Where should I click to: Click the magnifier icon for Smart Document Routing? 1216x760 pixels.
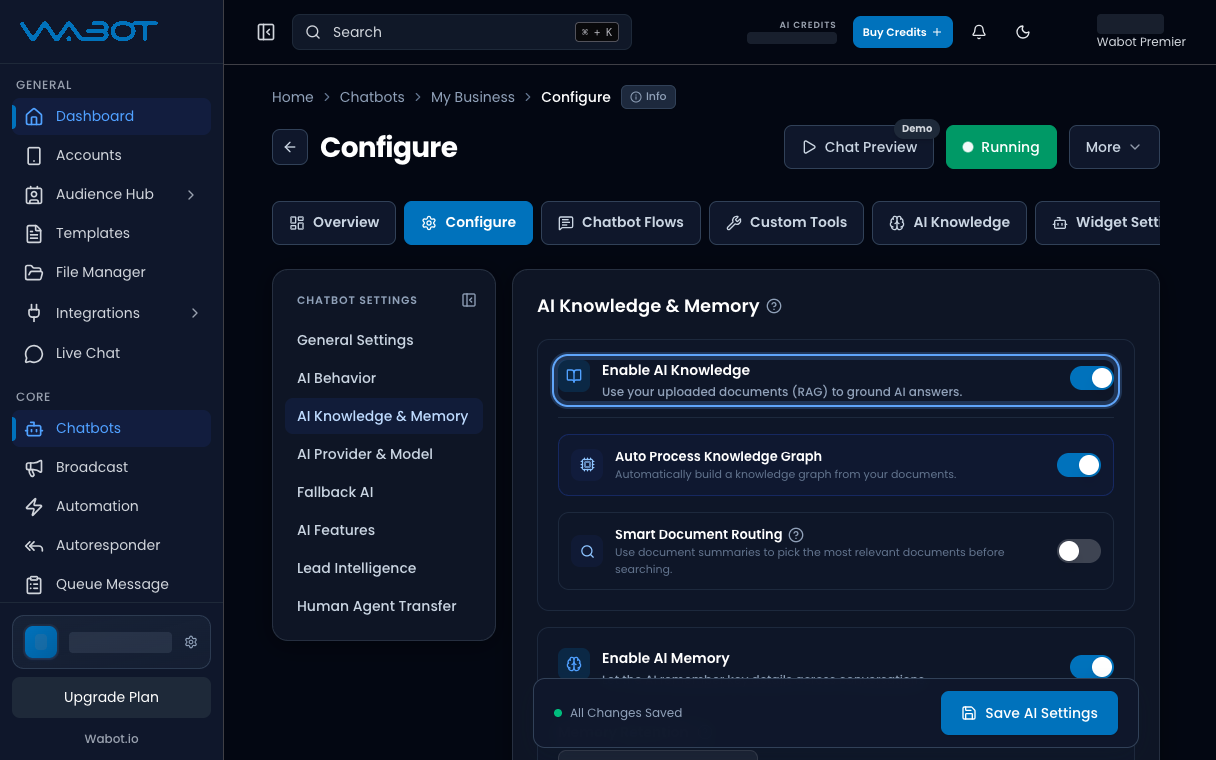tap(587, 551)
